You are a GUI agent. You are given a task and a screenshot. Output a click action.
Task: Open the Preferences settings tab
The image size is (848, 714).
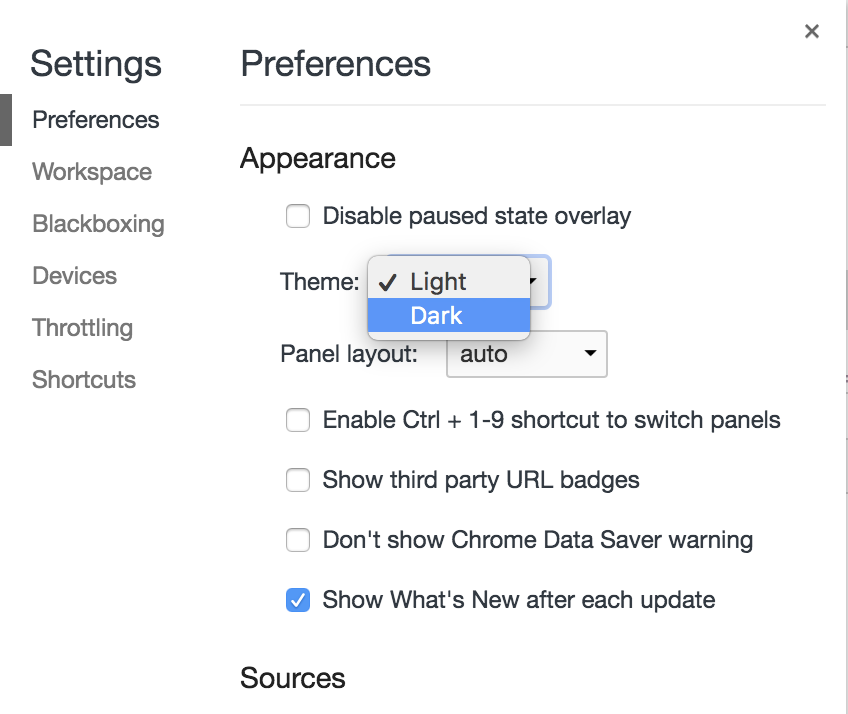tap(96, 120)
